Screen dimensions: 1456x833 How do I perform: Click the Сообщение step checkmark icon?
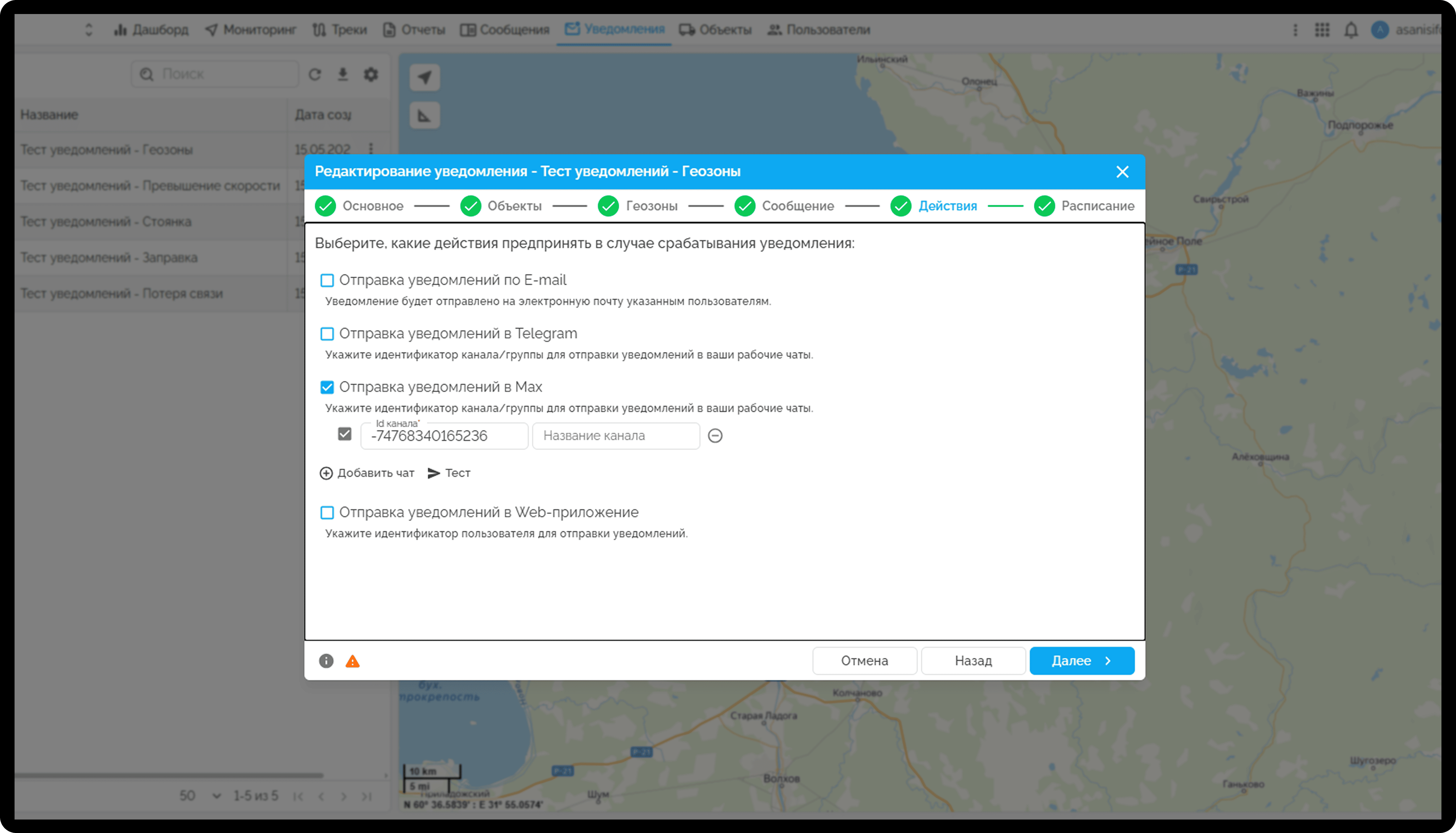(x=745, y=206)
